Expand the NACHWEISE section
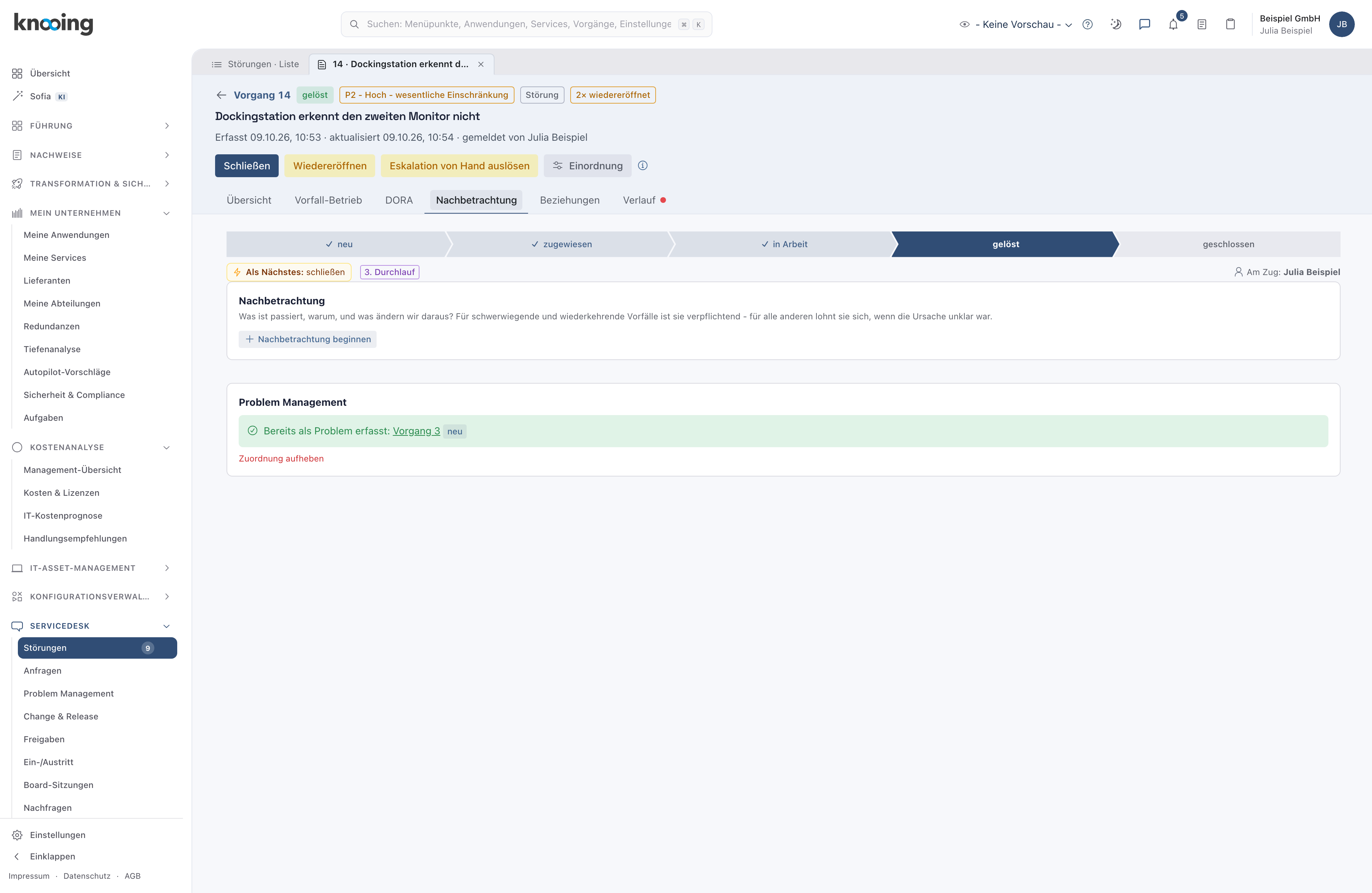Image resolution: width=1372 pixels, height=893 pixels. point(91,155)
